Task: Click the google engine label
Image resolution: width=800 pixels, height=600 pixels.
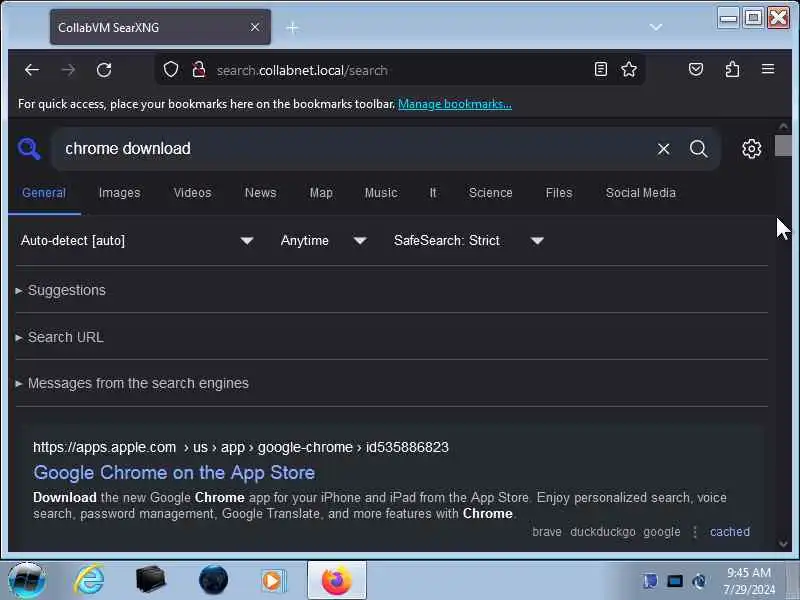Action: click(662, 532)
